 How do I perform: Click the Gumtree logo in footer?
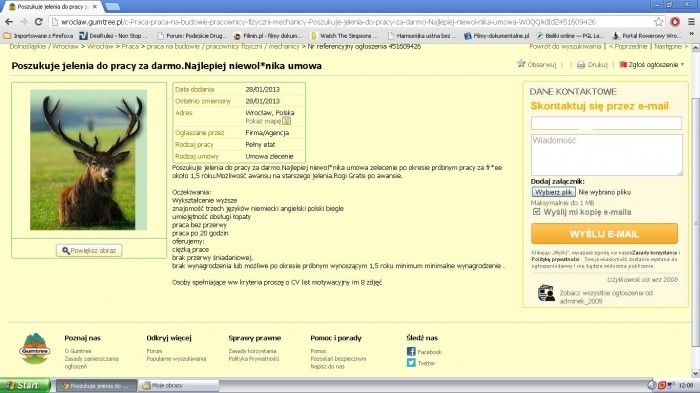coord(35,349)
